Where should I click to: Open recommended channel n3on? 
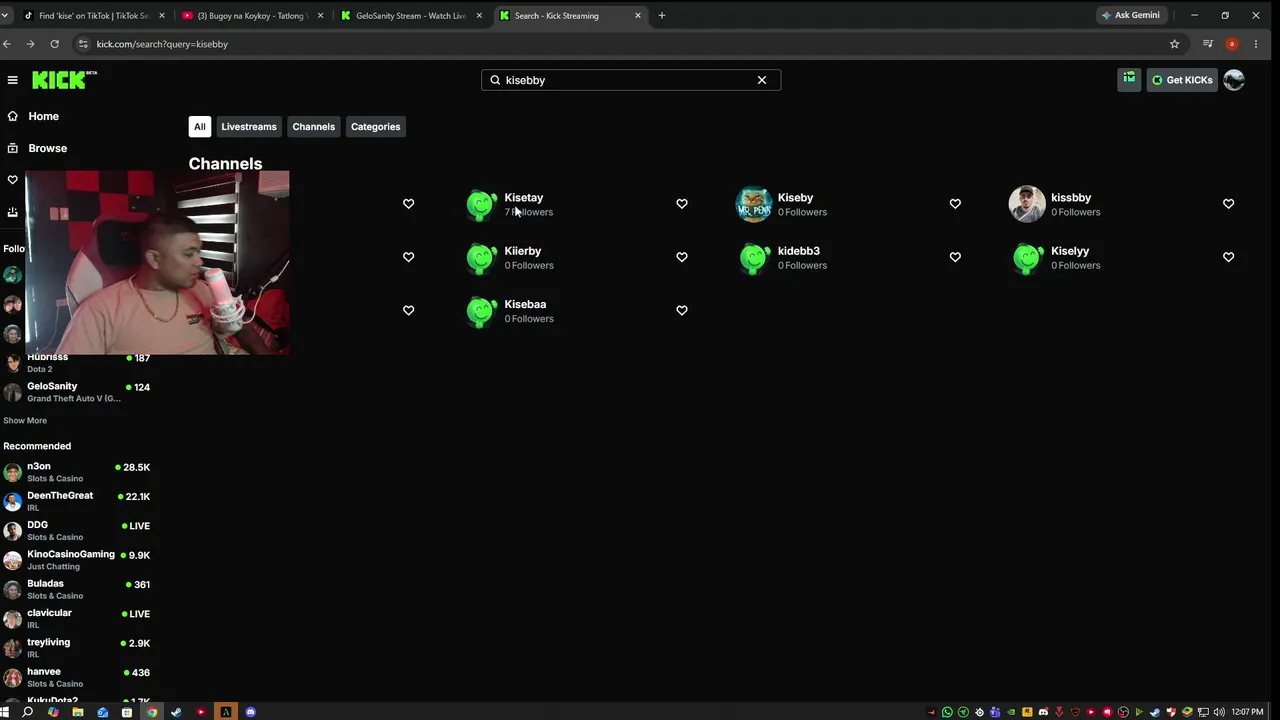77,472
